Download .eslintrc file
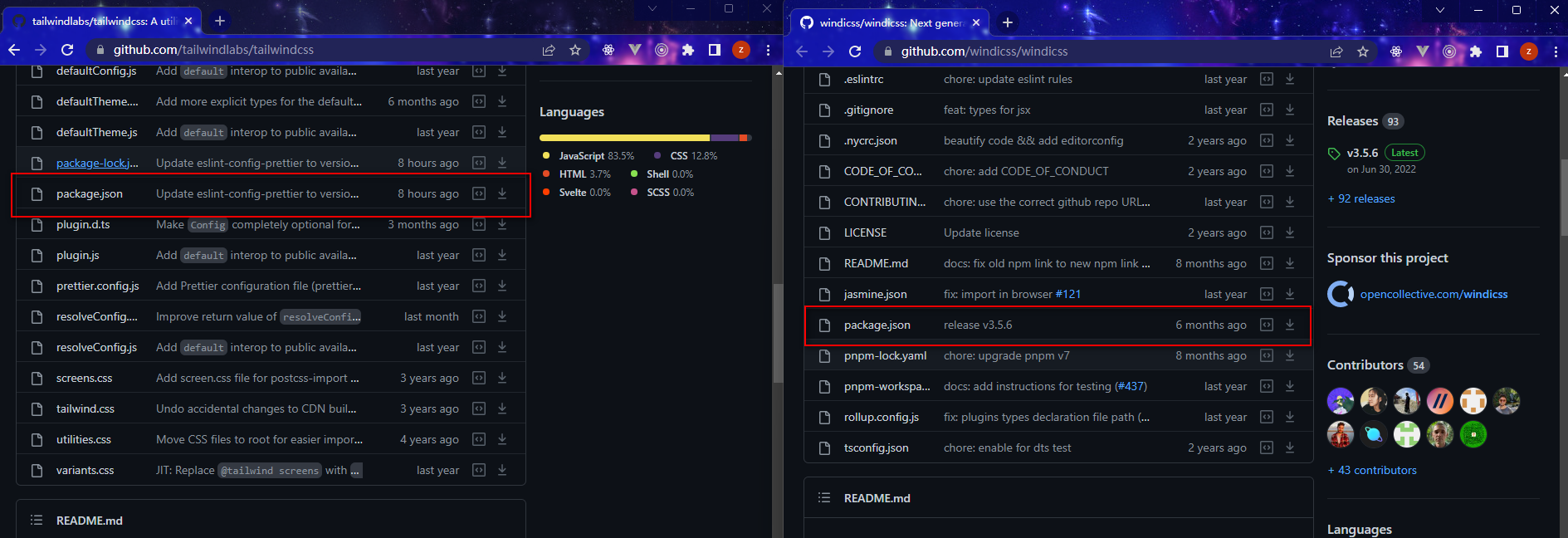Image resolution: width=1568 pixels, height=538 pixels. click(x=1290, y=79)
